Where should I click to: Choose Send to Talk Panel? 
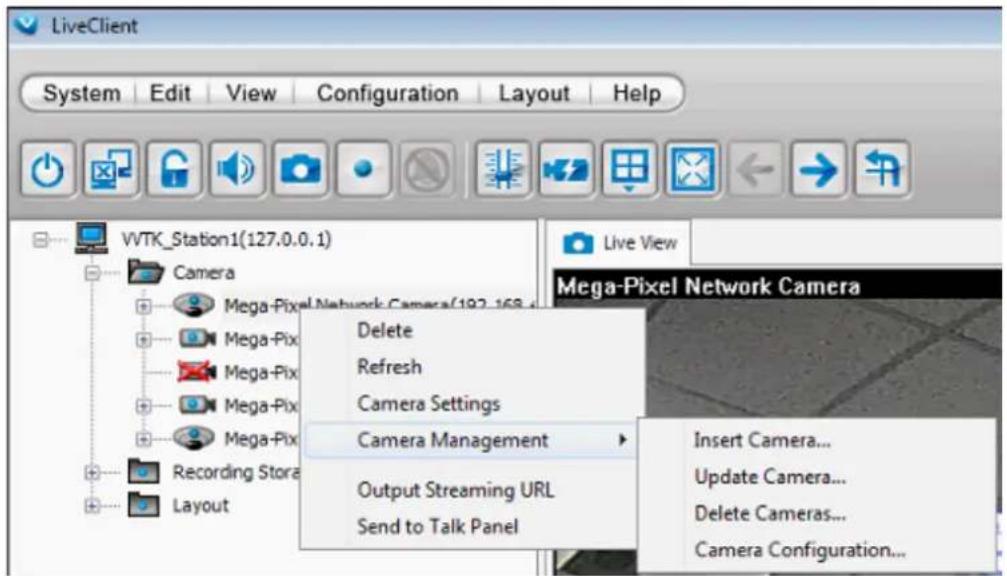437,527
